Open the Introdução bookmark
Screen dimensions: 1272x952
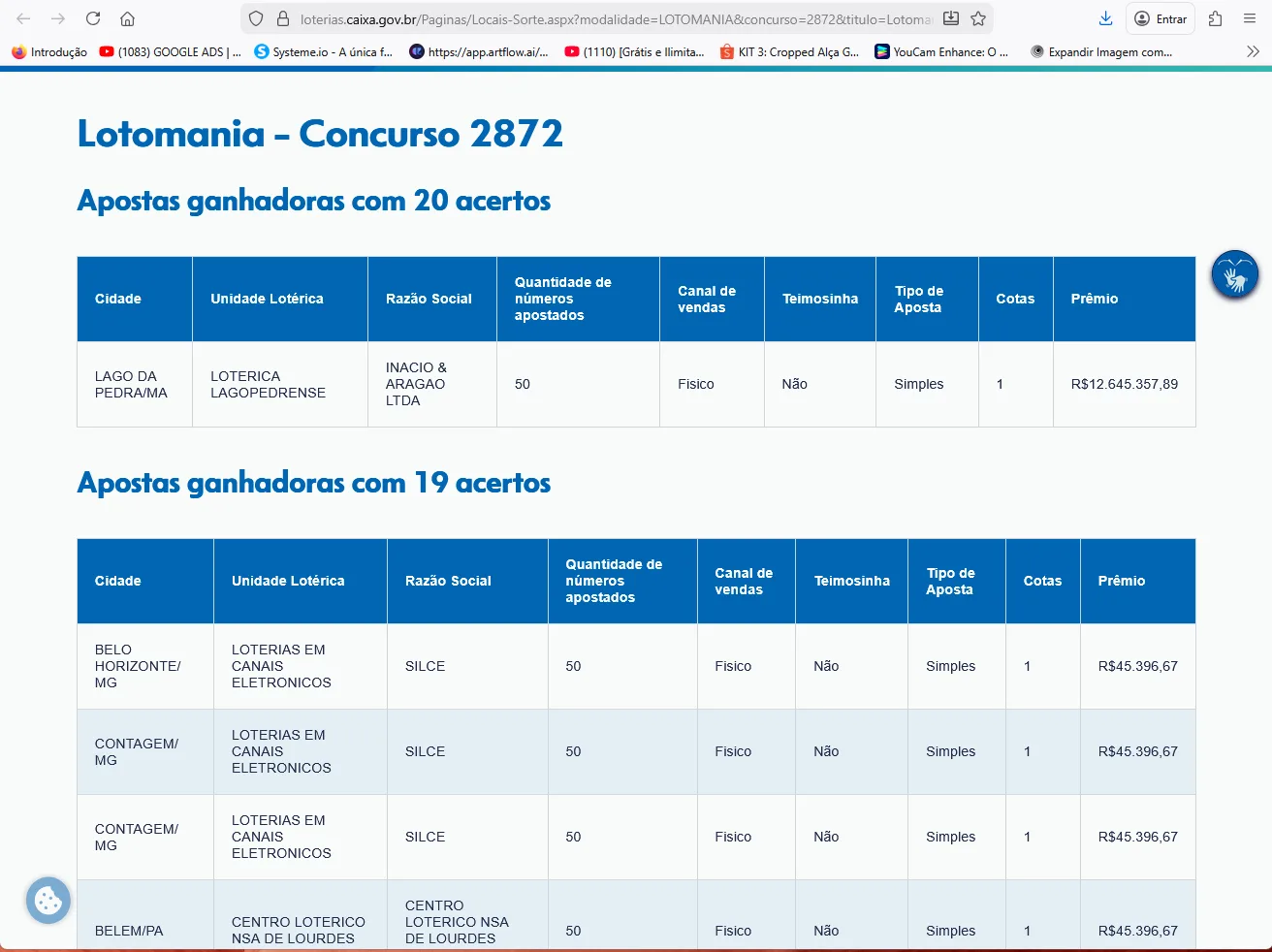tap(49, 52)
